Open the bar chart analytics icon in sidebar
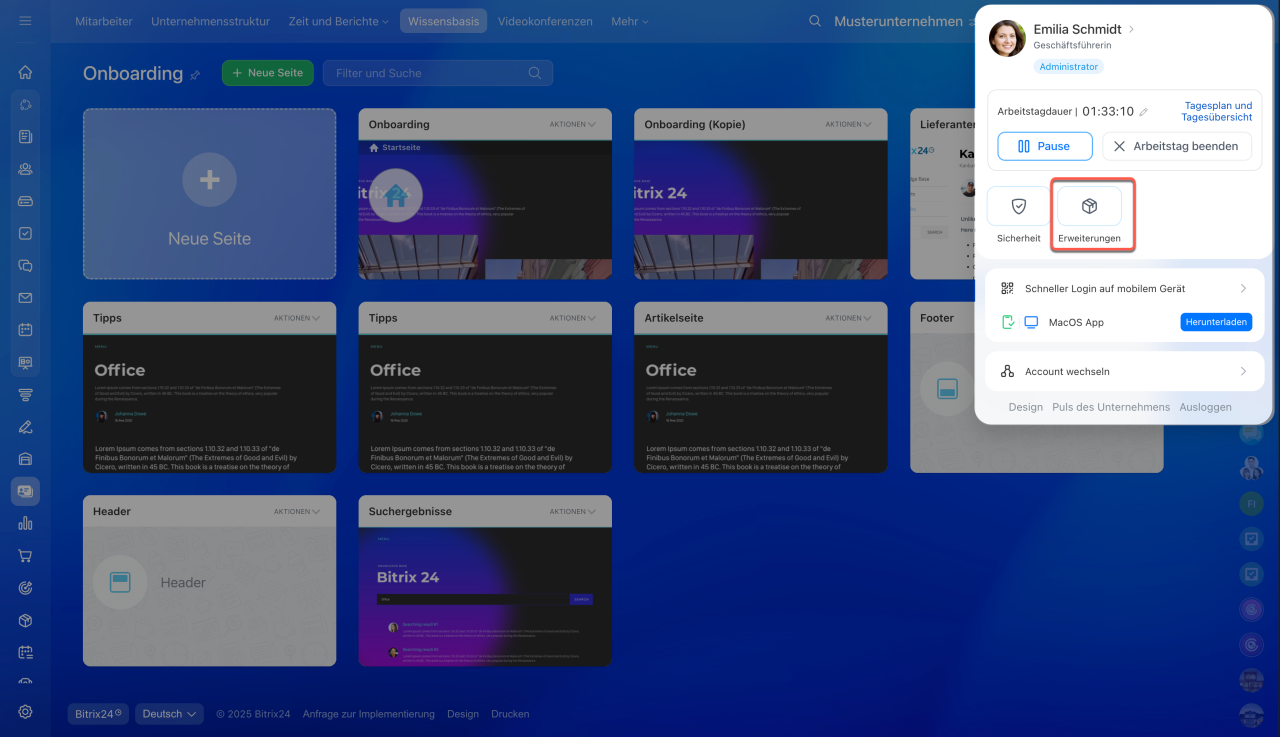The image size is (1280, 737). pos(25,523)
